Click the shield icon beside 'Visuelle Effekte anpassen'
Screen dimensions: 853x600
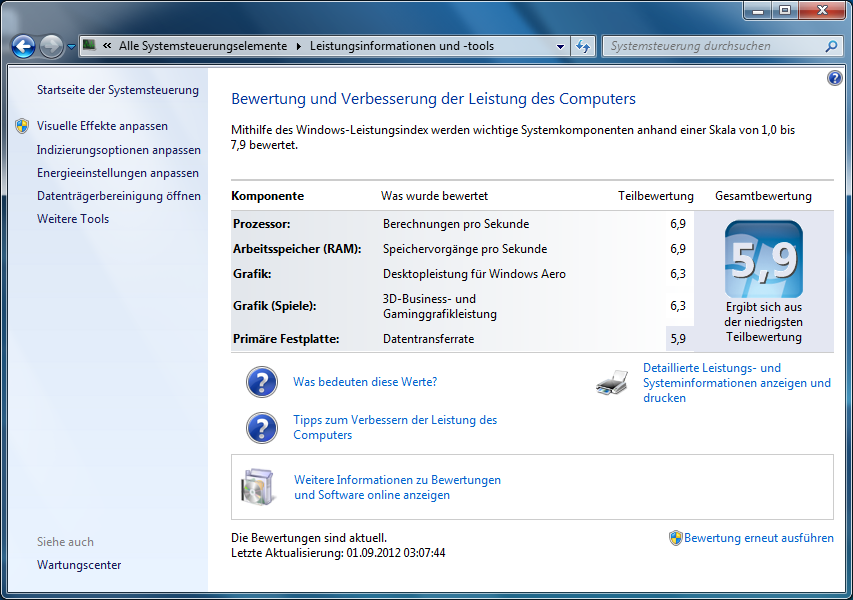22,126
